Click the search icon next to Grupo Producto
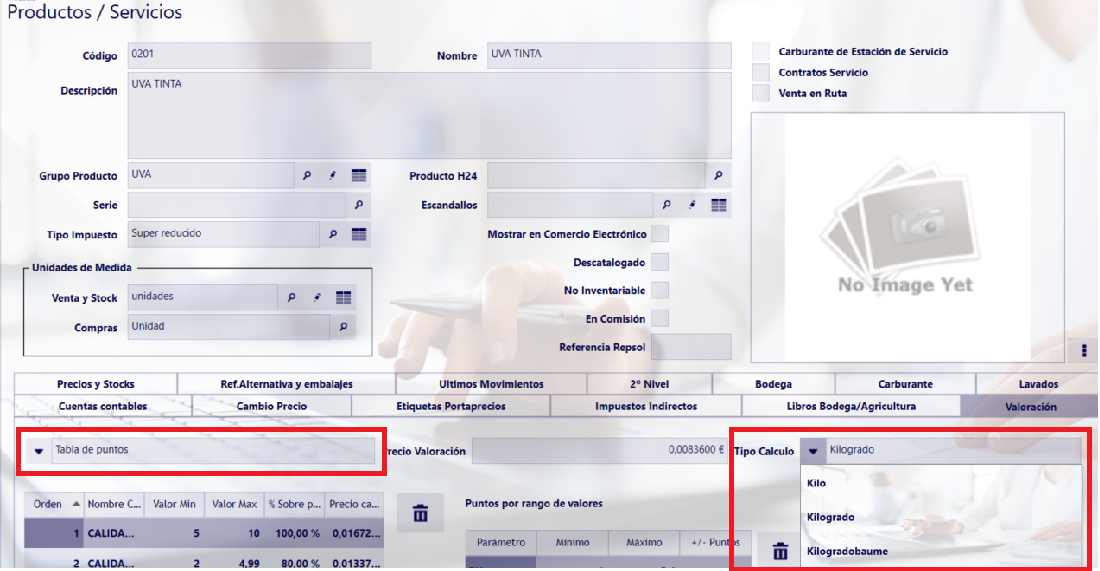This screenshot has height=571, width=1100. click(307, 176)
